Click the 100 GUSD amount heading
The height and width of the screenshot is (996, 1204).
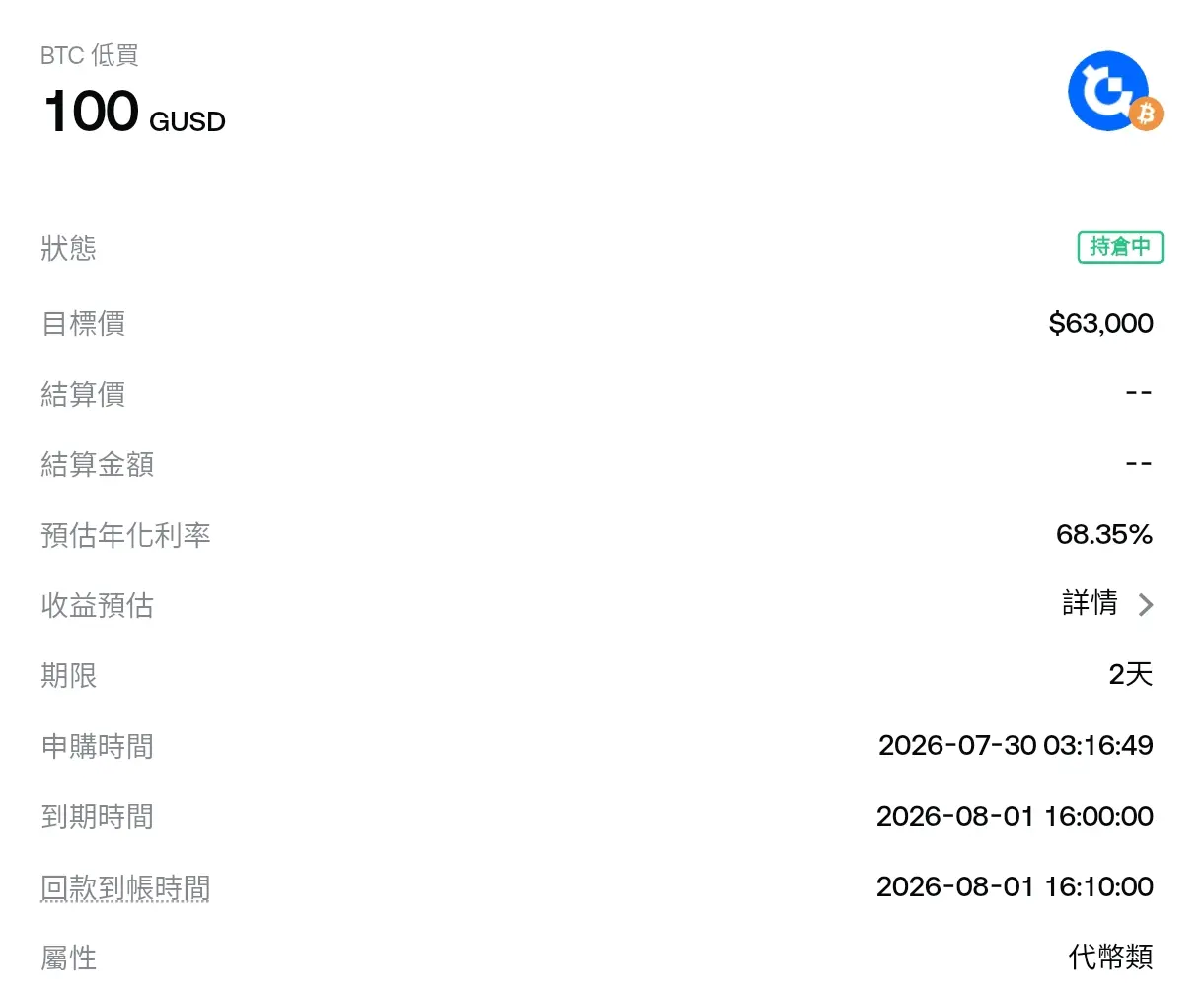tap(134, 111)
